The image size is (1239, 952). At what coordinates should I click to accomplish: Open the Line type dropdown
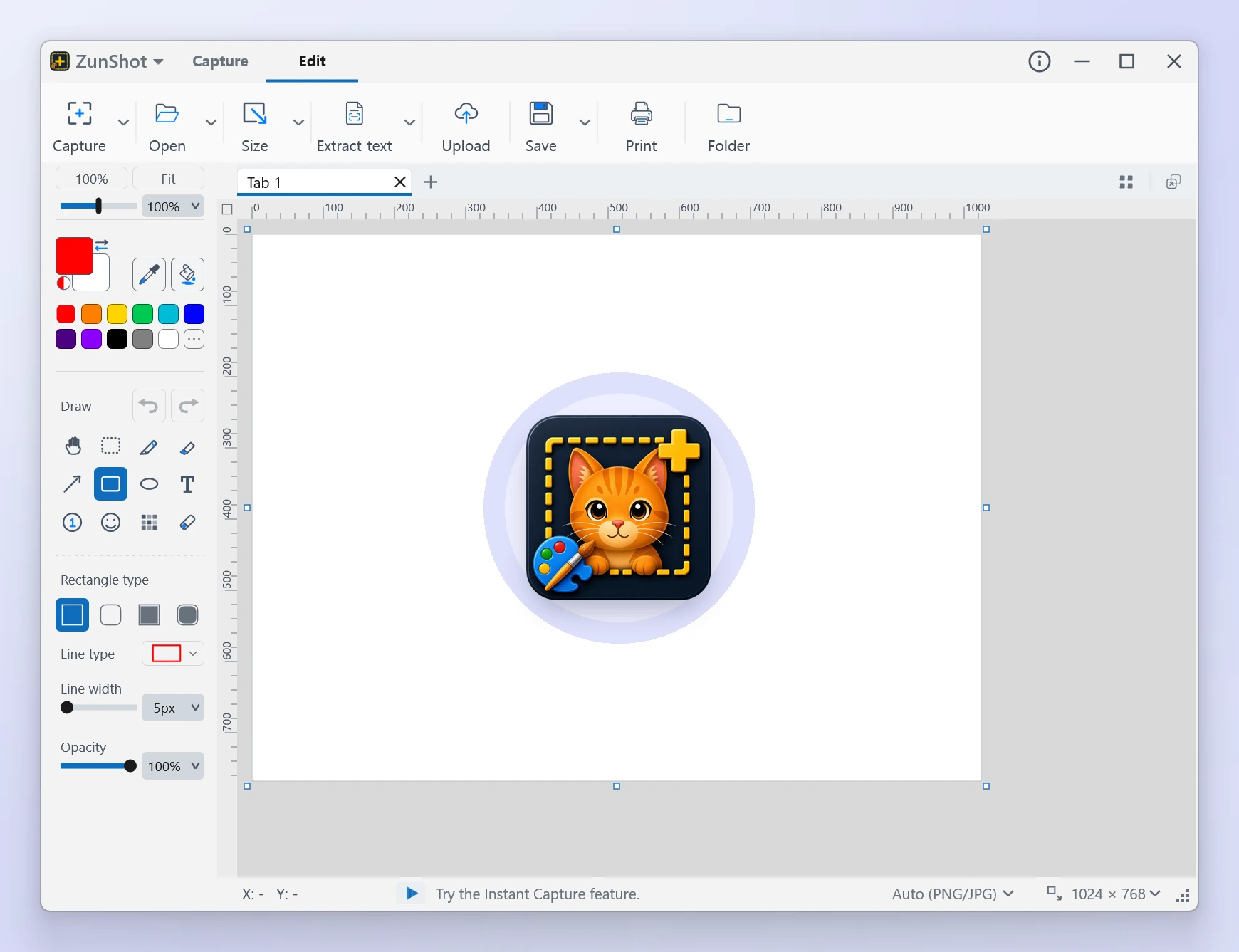click(x=173, y=654)
